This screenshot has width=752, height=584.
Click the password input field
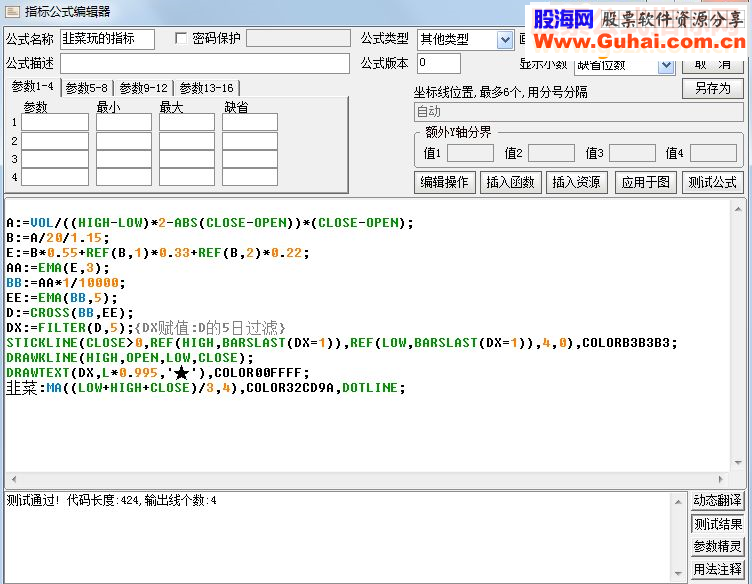(298, 38)
